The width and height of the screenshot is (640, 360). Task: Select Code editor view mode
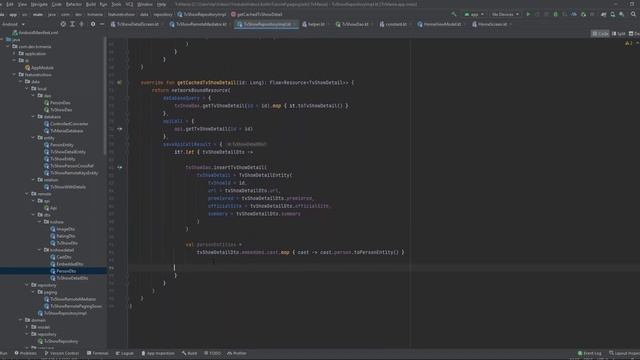click(600, 33)
